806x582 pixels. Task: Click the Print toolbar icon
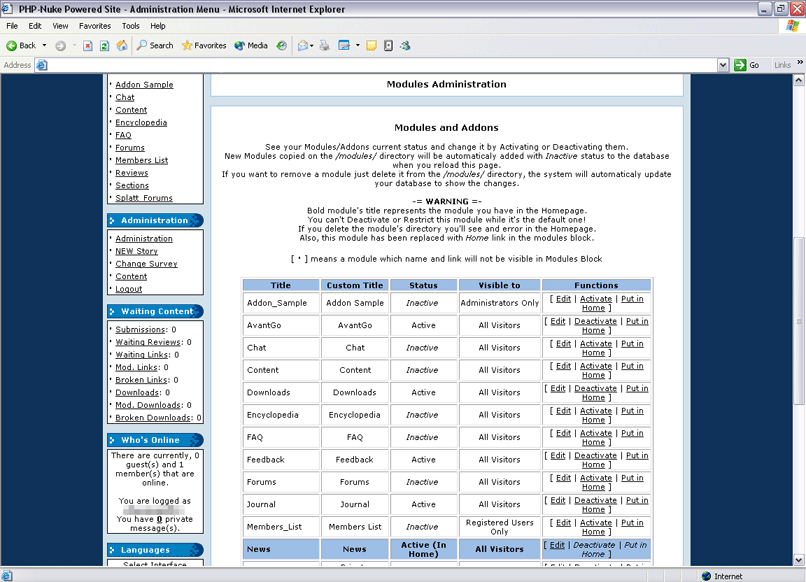(324, 45)
